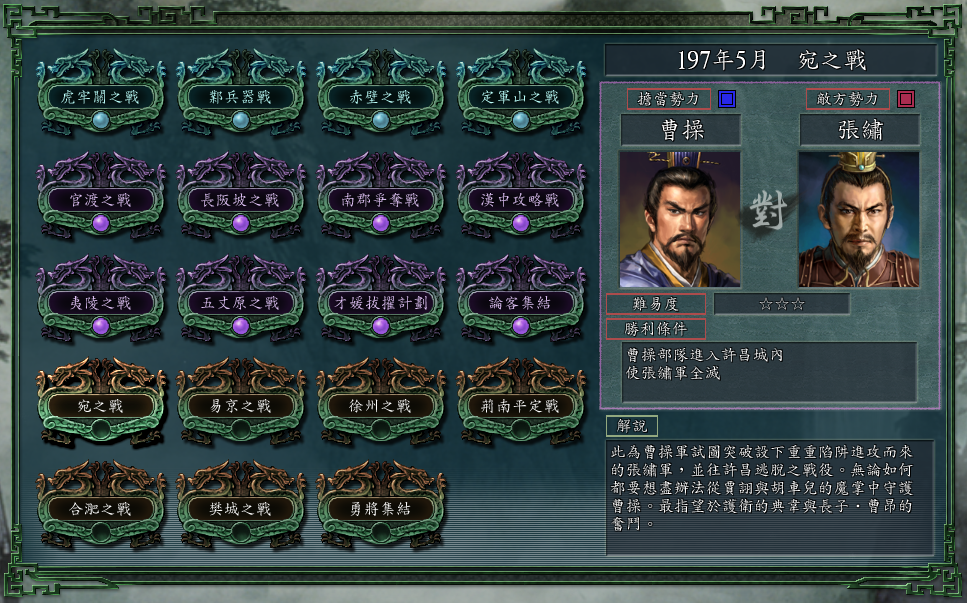This screenshot has width=967, height=603.
Task: Choose the 官渡之戰 scenario badge
Action: 101,195
